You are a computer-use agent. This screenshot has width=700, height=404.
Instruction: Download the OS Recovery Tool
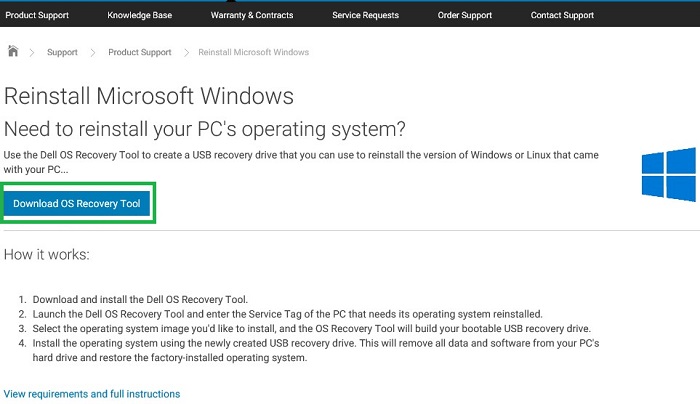[77, 204]
